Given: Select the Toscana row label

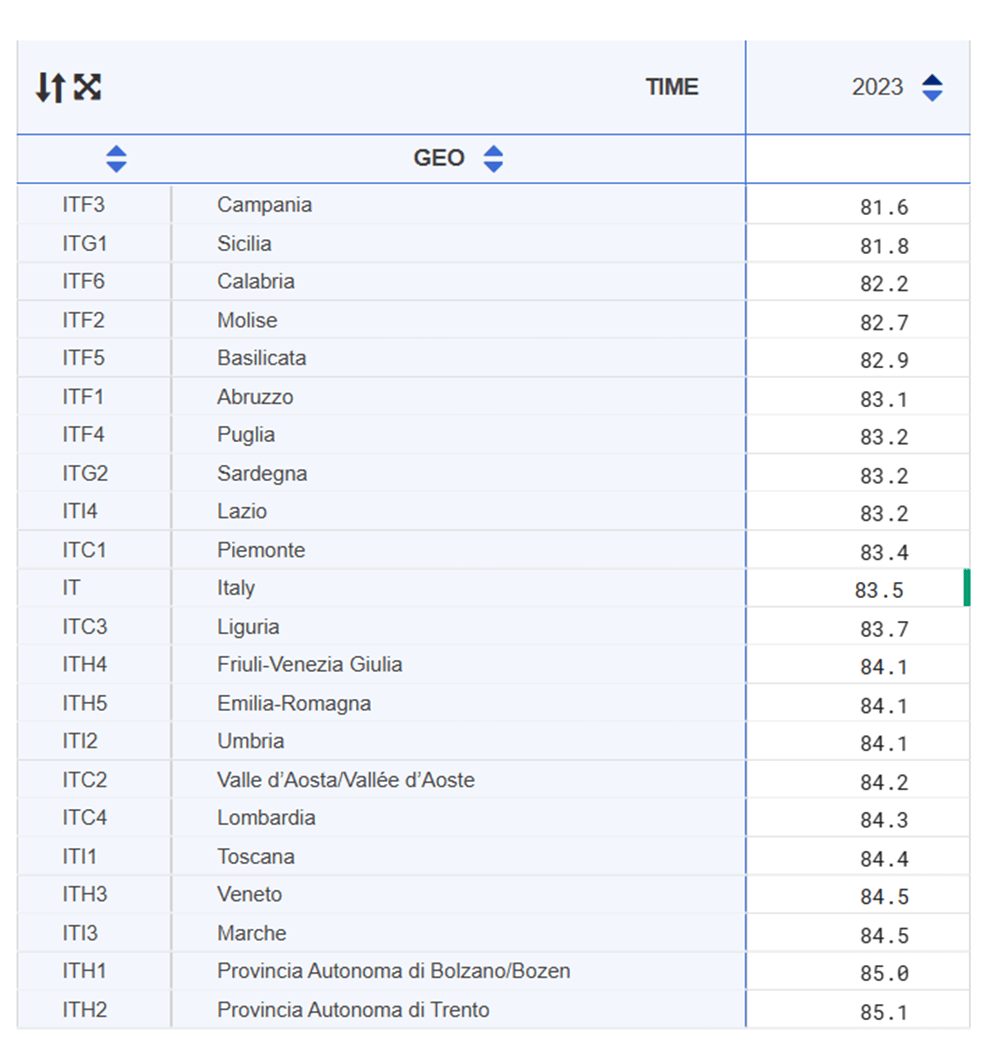Looking at the screenshot, I should click(255, 857).
